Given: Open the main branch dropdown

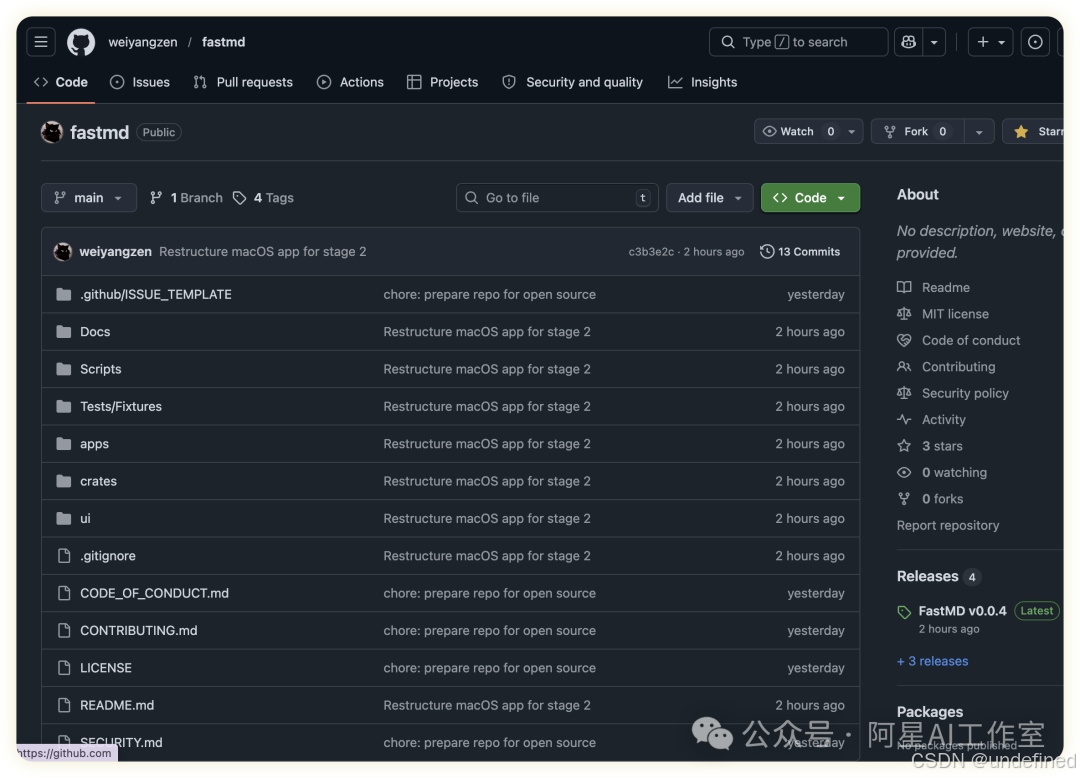Looking at the screenshot, I should tap(88, 198).
